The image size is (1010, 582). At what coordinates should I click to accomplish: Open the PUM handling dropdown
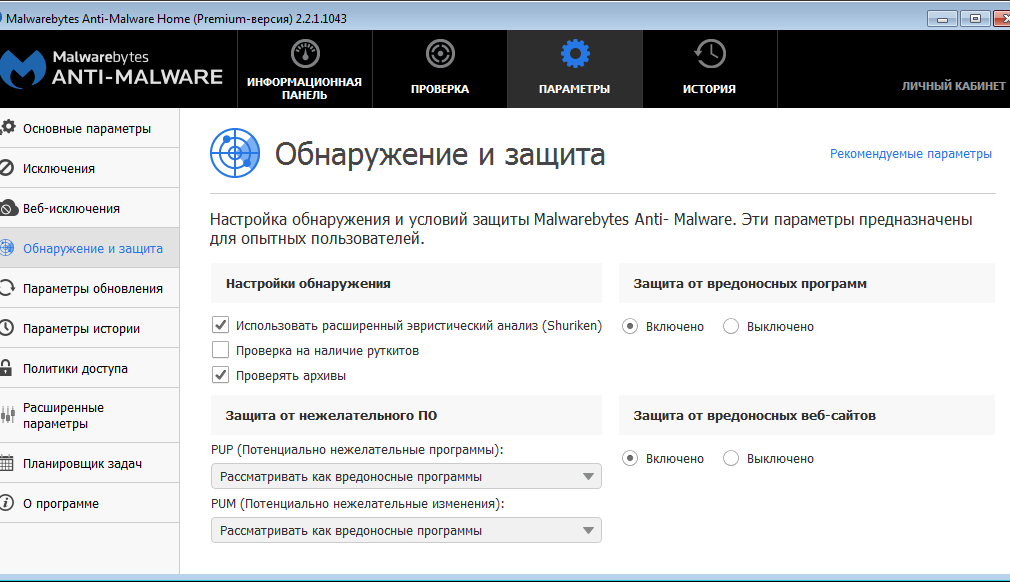(406, 530)
